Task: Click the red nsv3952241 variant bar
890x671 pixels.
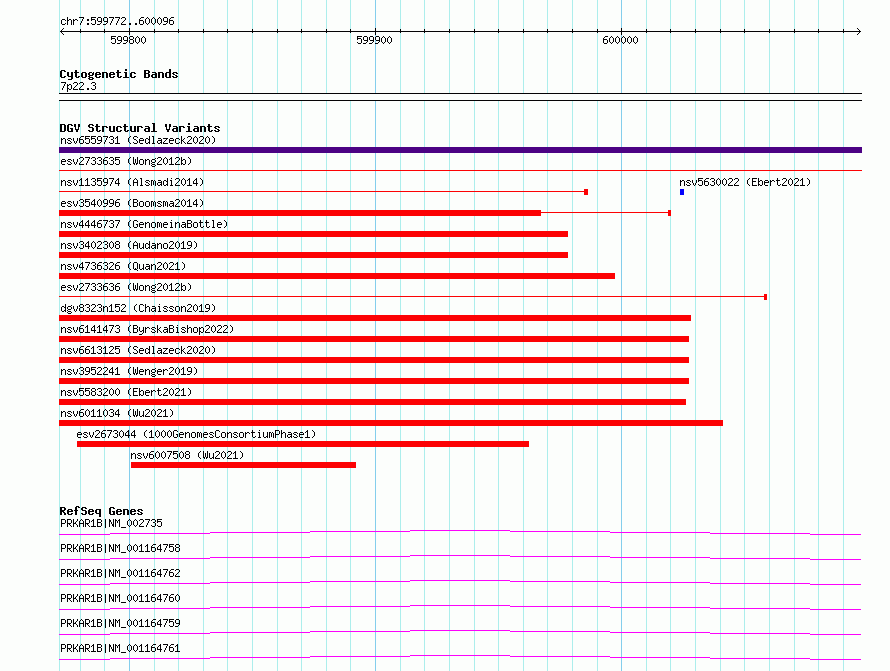Action: [374, 381]
